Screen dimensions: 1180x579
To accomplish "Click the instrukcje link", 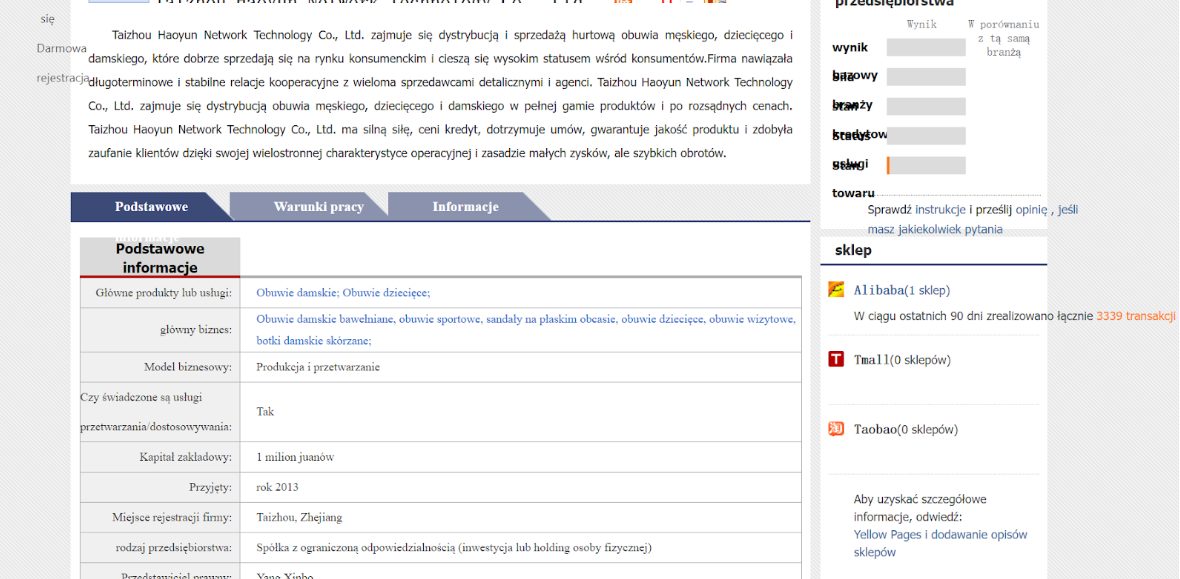I will (x=940, y=210).
